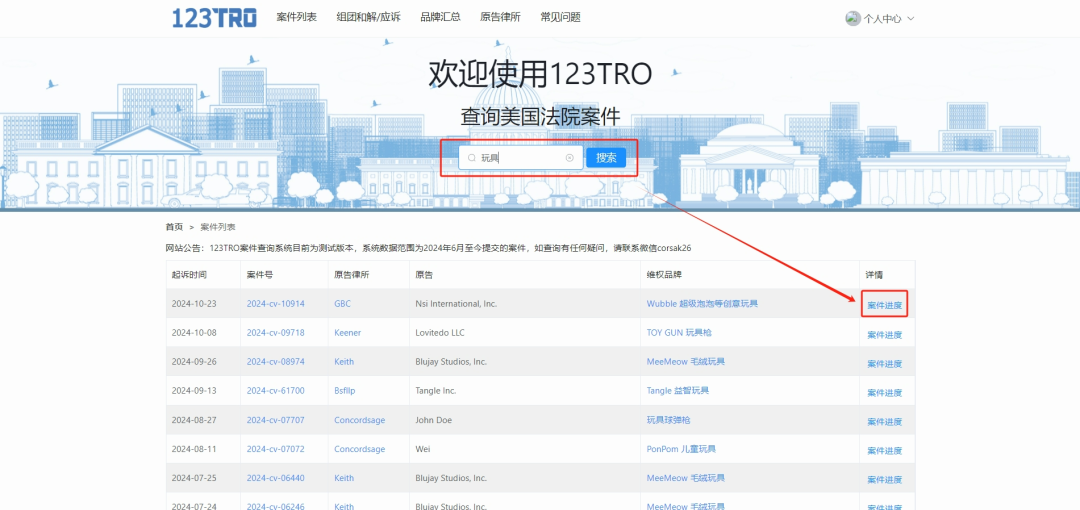This screenshot has height=510, width=1080.
Task: Go to 组团和解/应诉 menu
Action: 368,17
